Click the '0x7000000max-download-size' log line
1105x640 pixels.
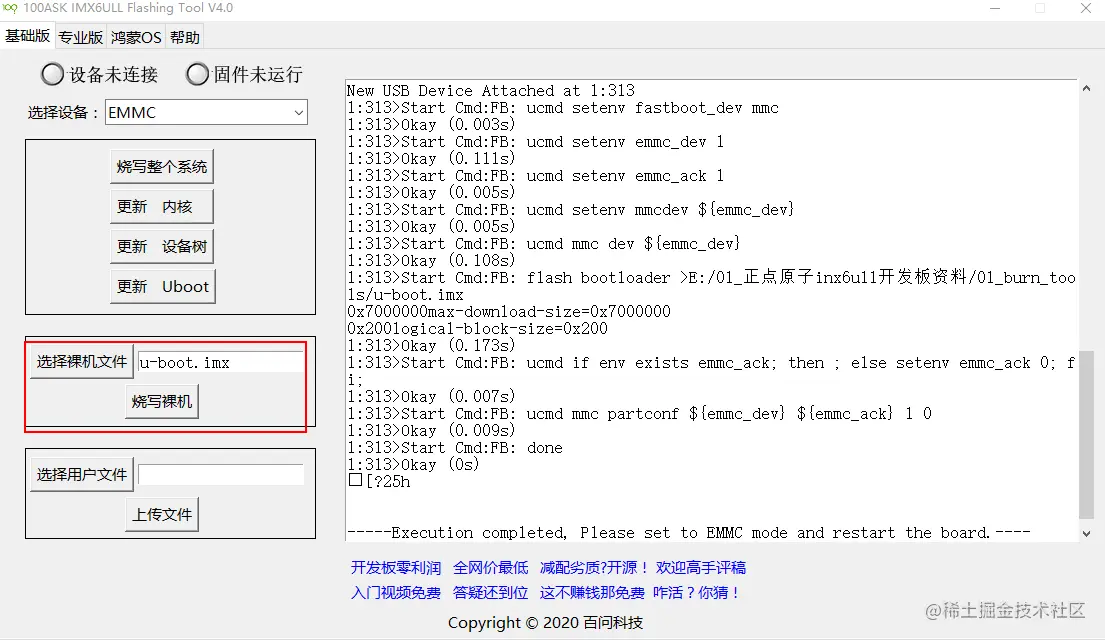pyautogui.click(x=509, y=312)
